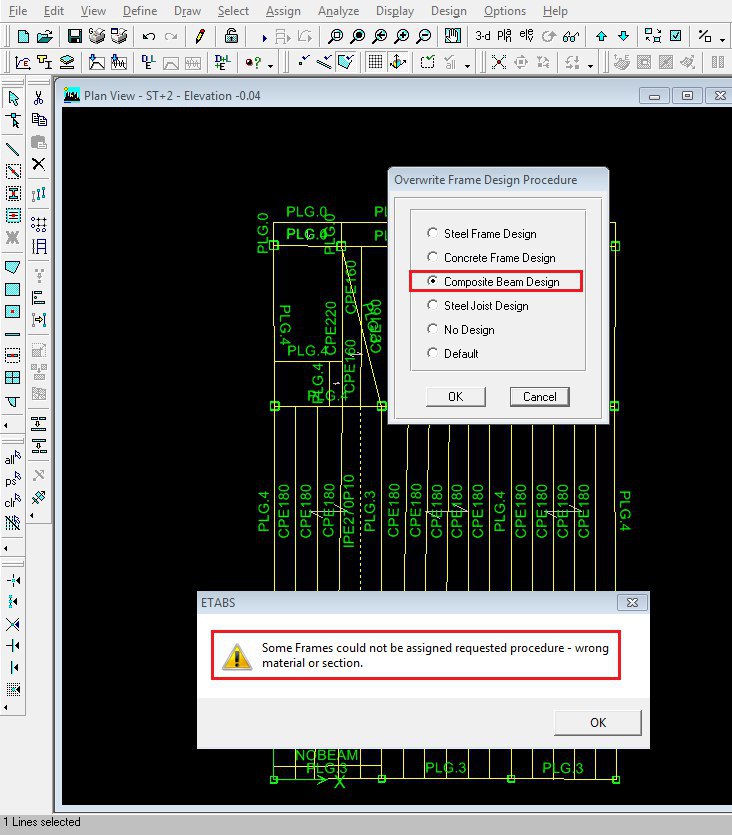Open the File menu
The height and width of the screenshot is (835, 732).
[x=18, y=11]
